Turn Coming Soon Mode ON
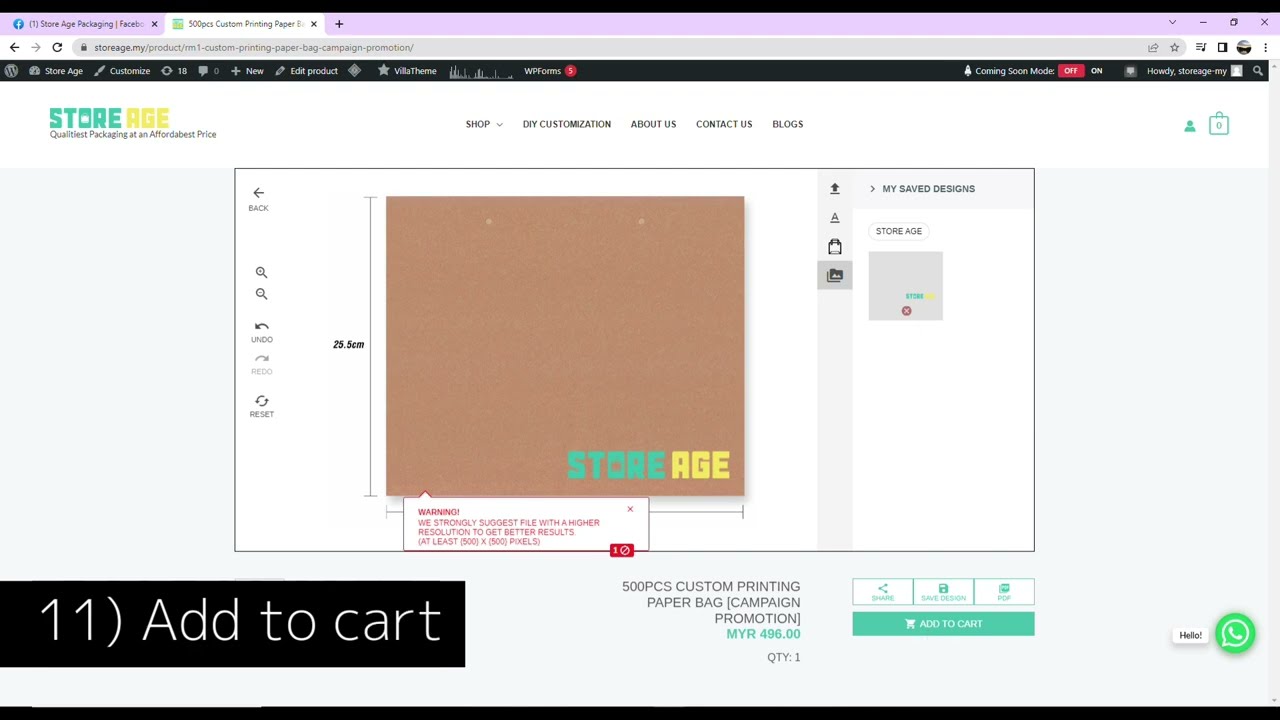1280x720 pixels. pyautogui.click(x=1096, y=71)
